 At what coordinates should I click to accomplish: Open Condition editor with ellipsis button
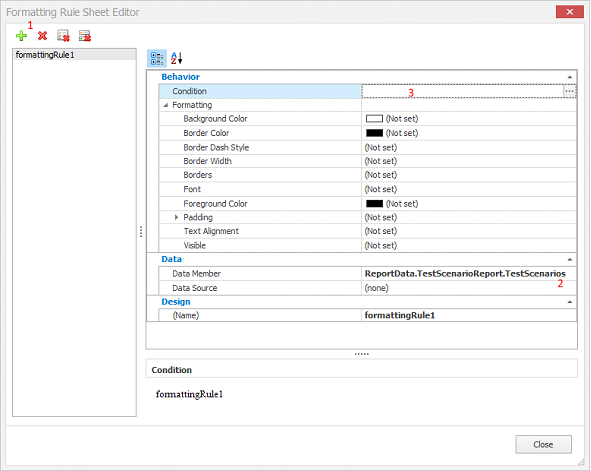point(570,91)
